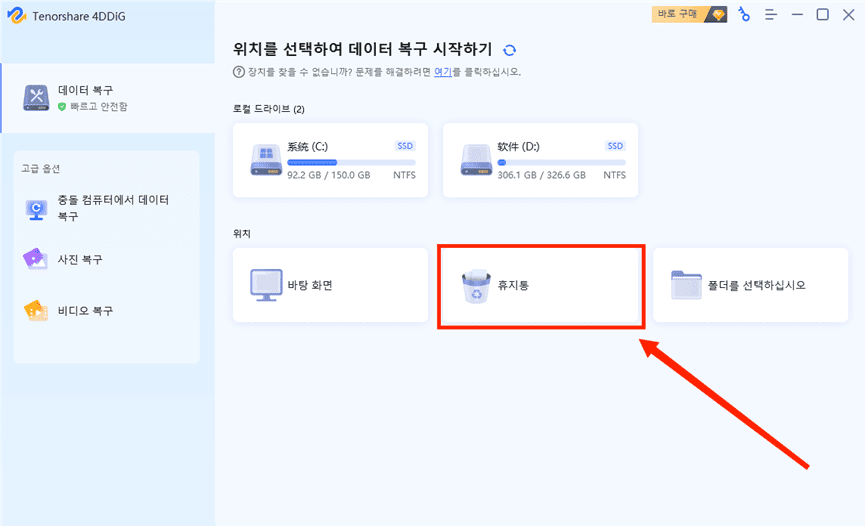The width and height of the screenshot is (865, 526).
Task: Click 306.1 GB / 326.6 GB text
Action: [x=542, y=175]
